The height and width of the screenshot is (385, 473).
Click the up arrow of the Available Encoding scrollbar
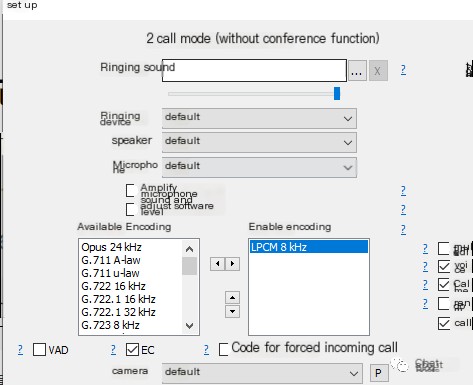[189, 249]
